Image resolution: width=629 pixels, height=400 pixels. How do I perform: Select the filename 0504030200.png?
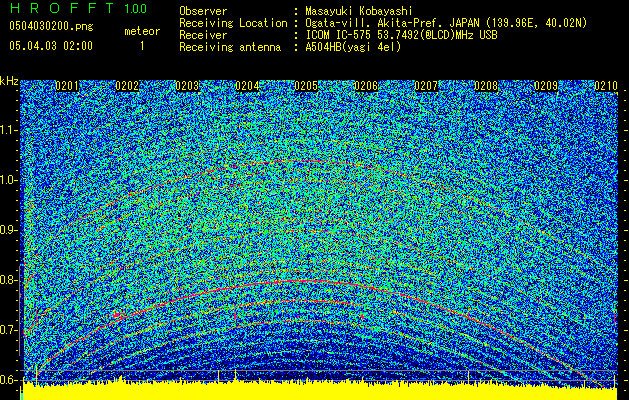[x=51, y=26]
